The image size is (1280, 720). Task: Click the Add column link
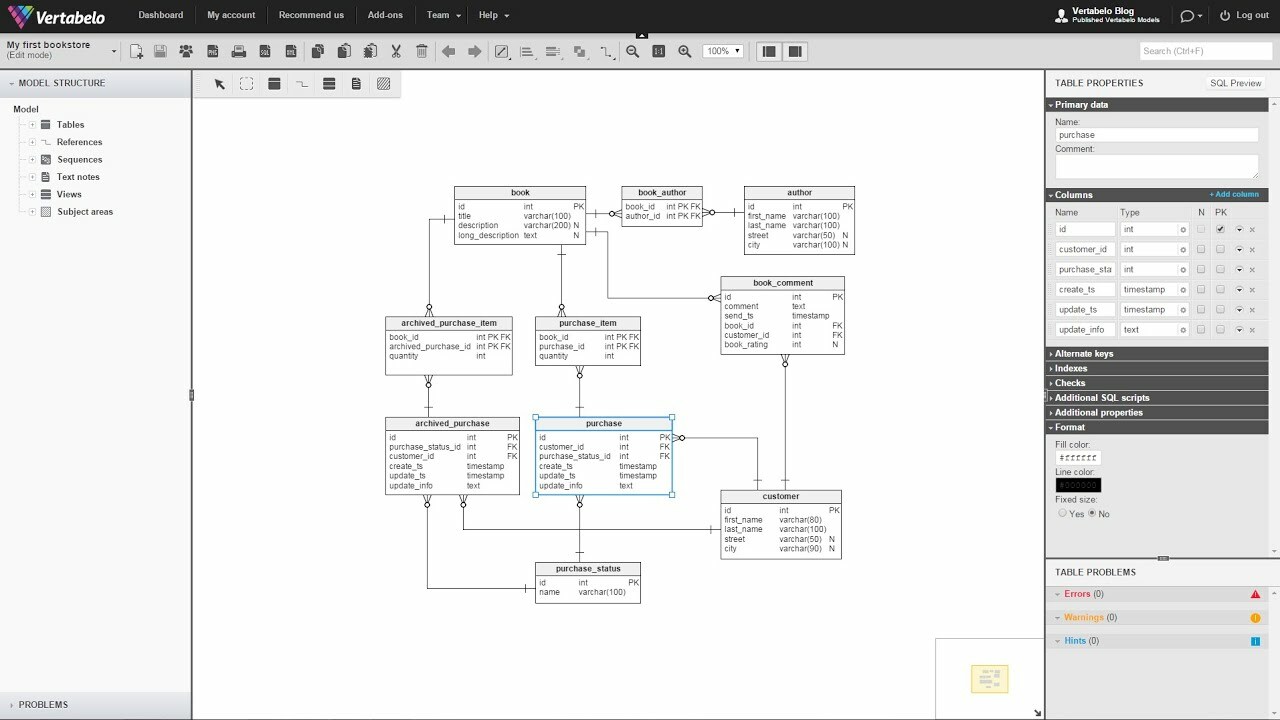tap(1234, 195)
